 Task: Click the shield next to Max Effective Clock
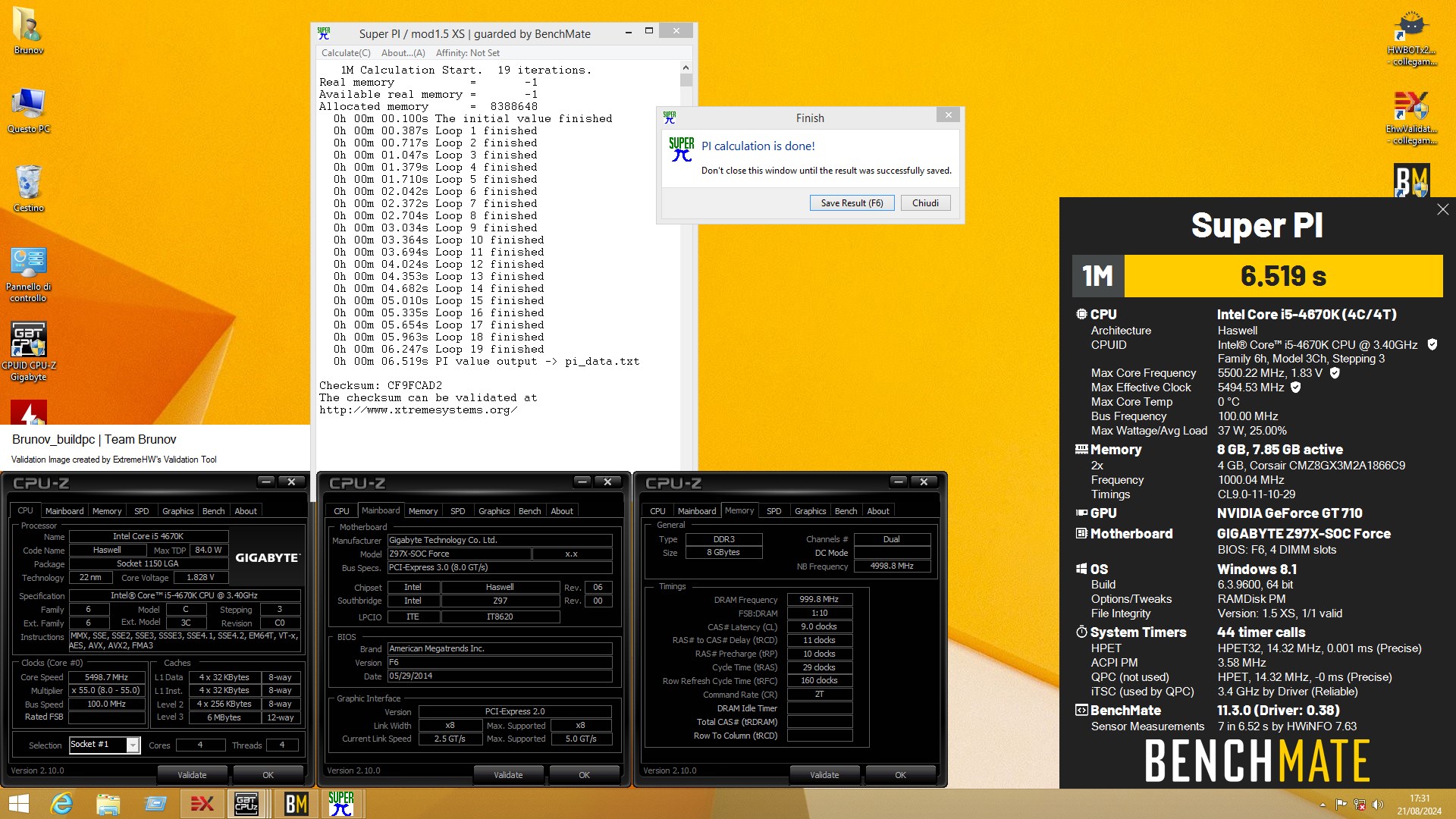pos(1296,387)
